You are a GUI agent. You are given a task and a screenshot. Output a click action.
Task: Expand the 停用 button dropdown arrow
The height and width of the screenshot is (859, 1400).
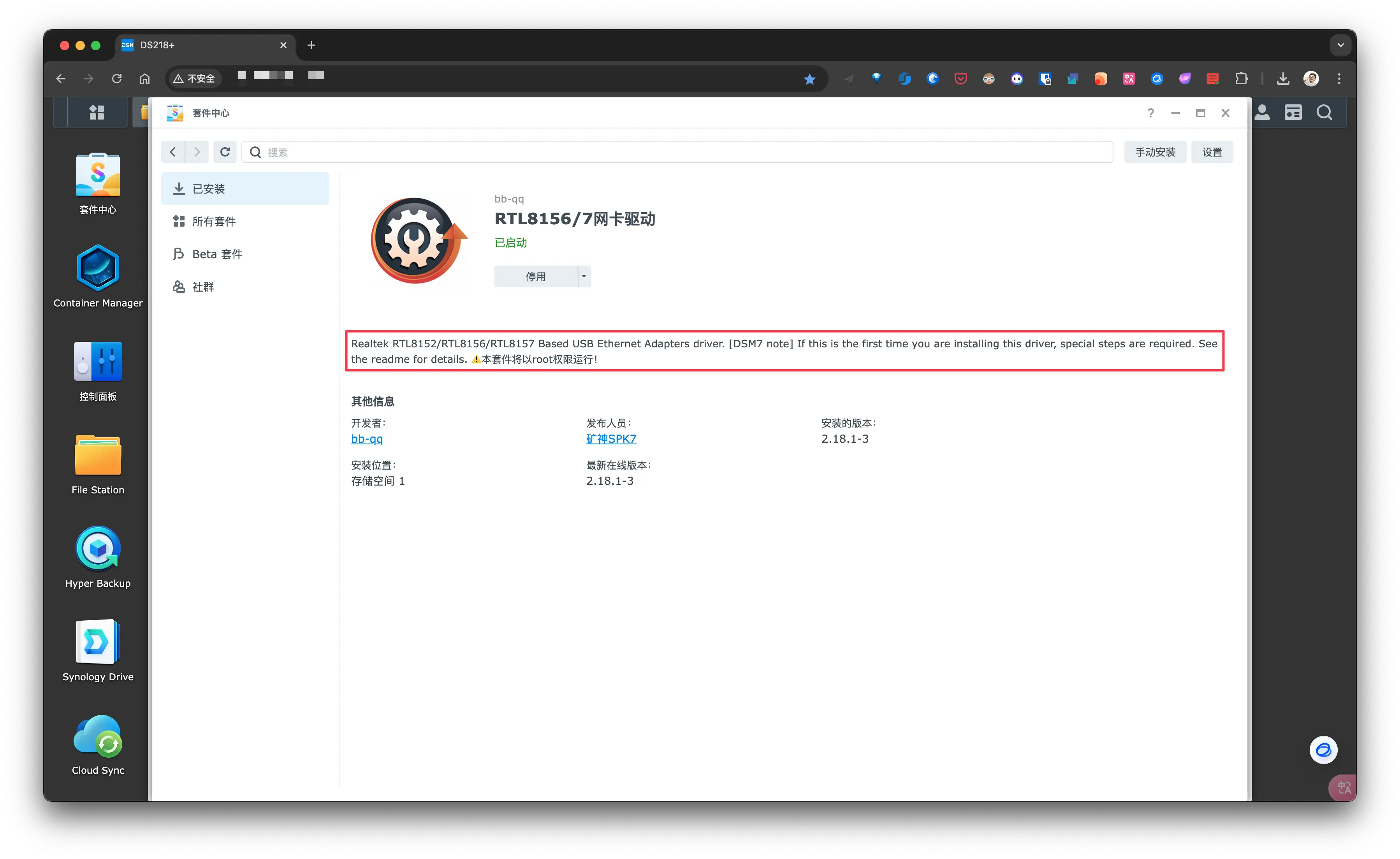click(x=584, y=277)
